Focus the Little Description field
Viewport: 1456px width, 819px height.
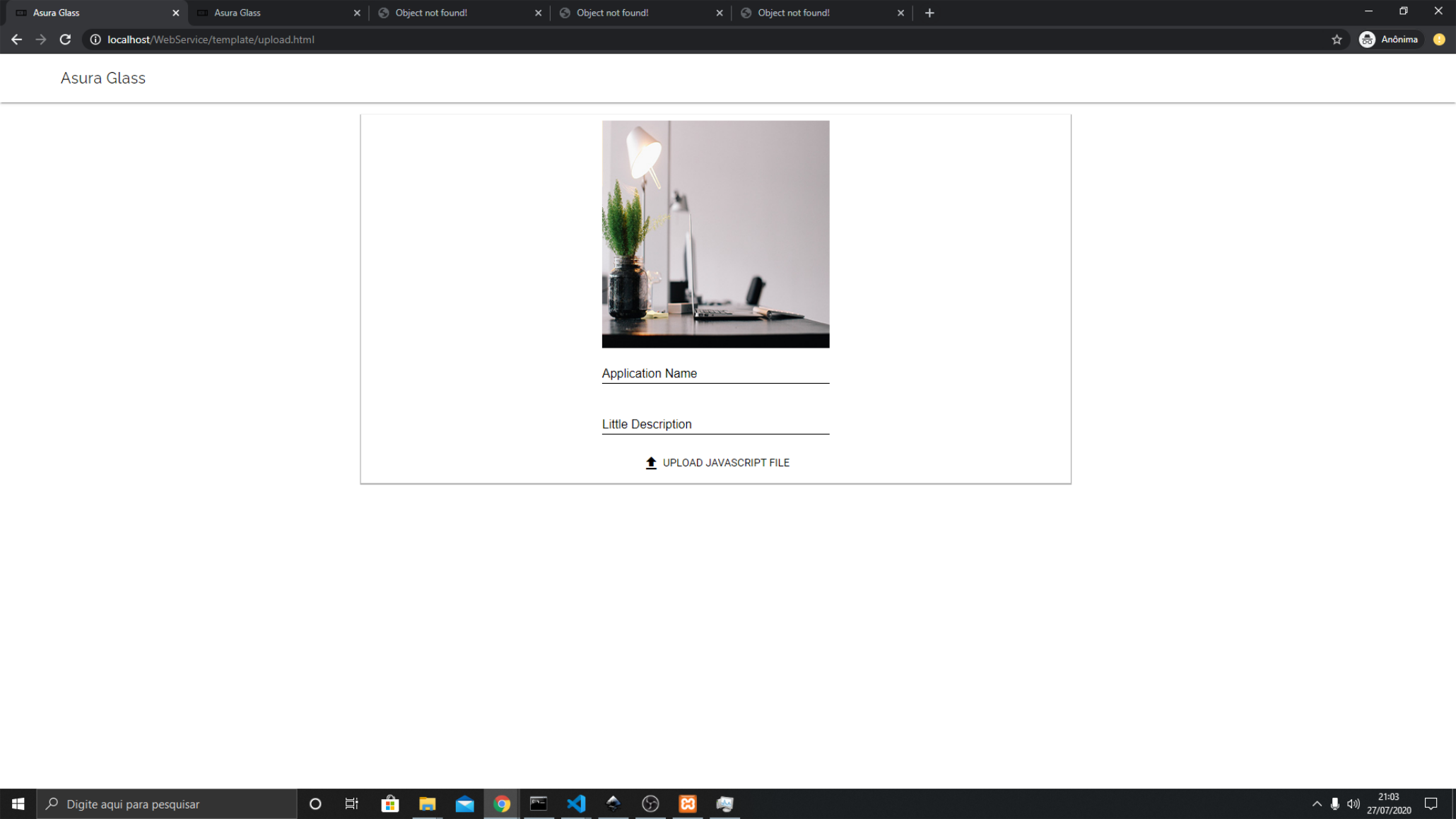715,424
